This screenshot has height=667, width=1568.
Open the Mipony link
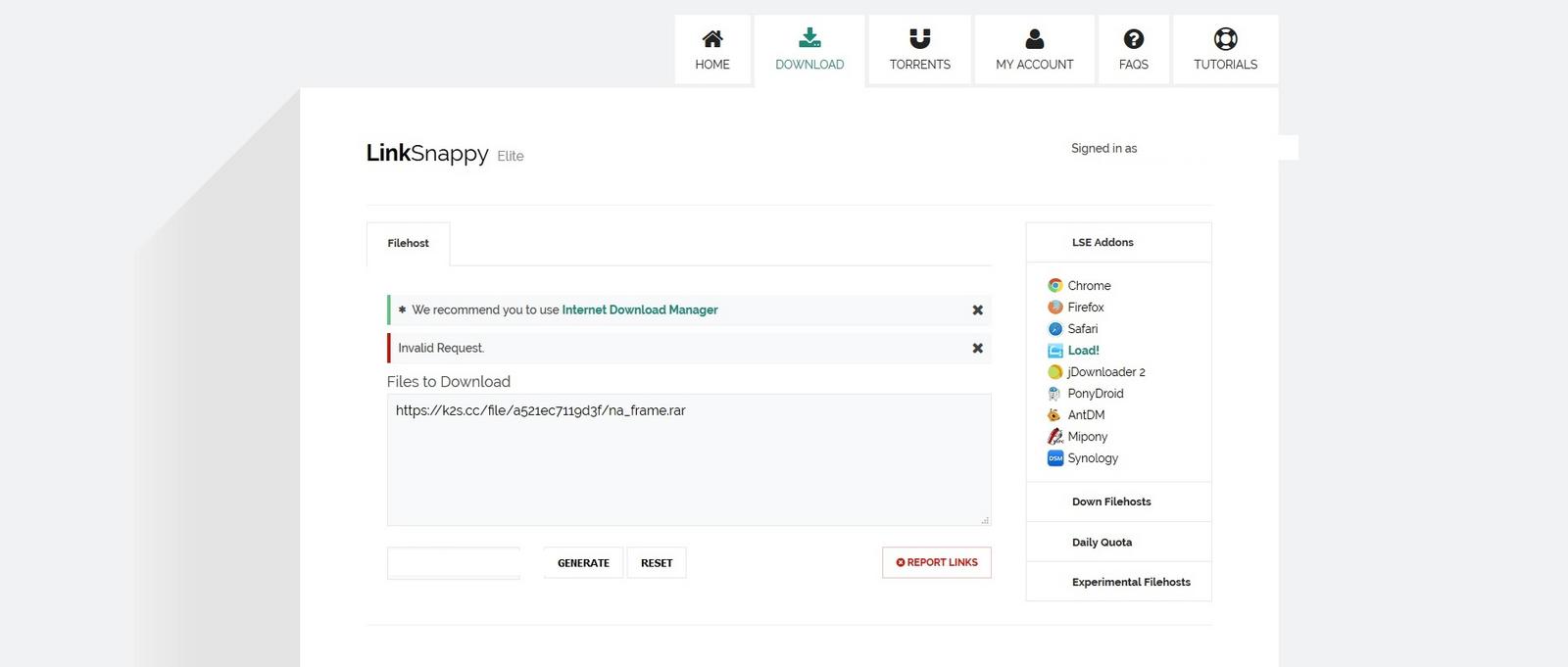coord(1088,436)
